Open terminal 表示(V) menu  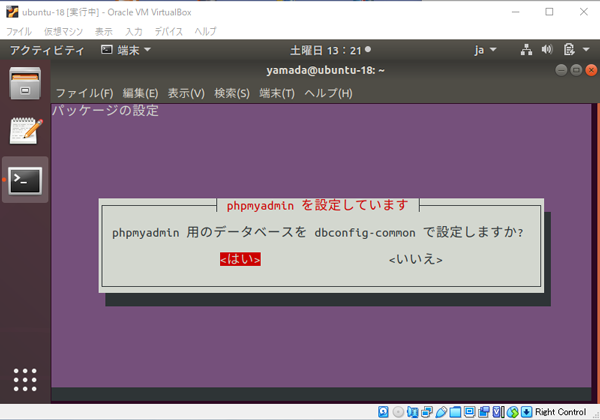click(x=186, y=93)
